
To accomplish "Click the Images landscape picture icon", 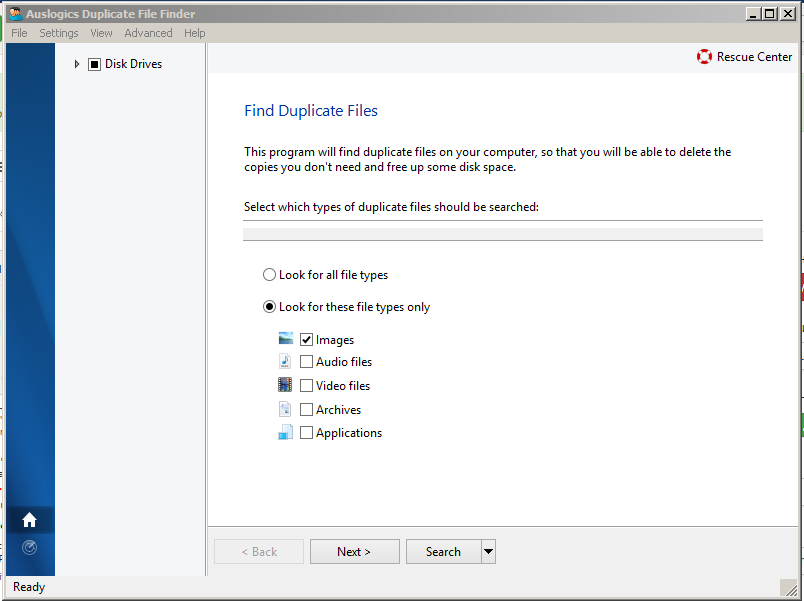I will (286, 338).
